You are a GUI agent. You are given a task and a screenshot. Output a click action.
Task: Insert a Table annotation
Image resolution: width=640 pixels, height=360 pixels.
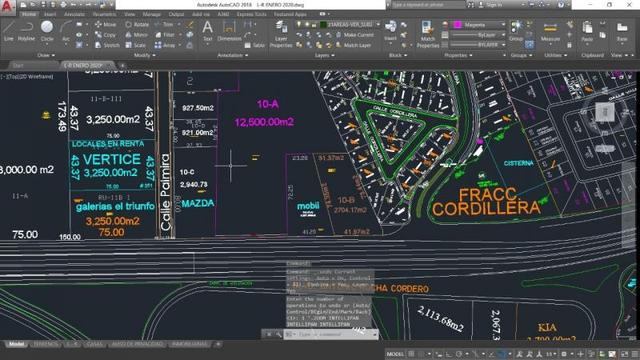pyautogui.click(x=255, y=45)
